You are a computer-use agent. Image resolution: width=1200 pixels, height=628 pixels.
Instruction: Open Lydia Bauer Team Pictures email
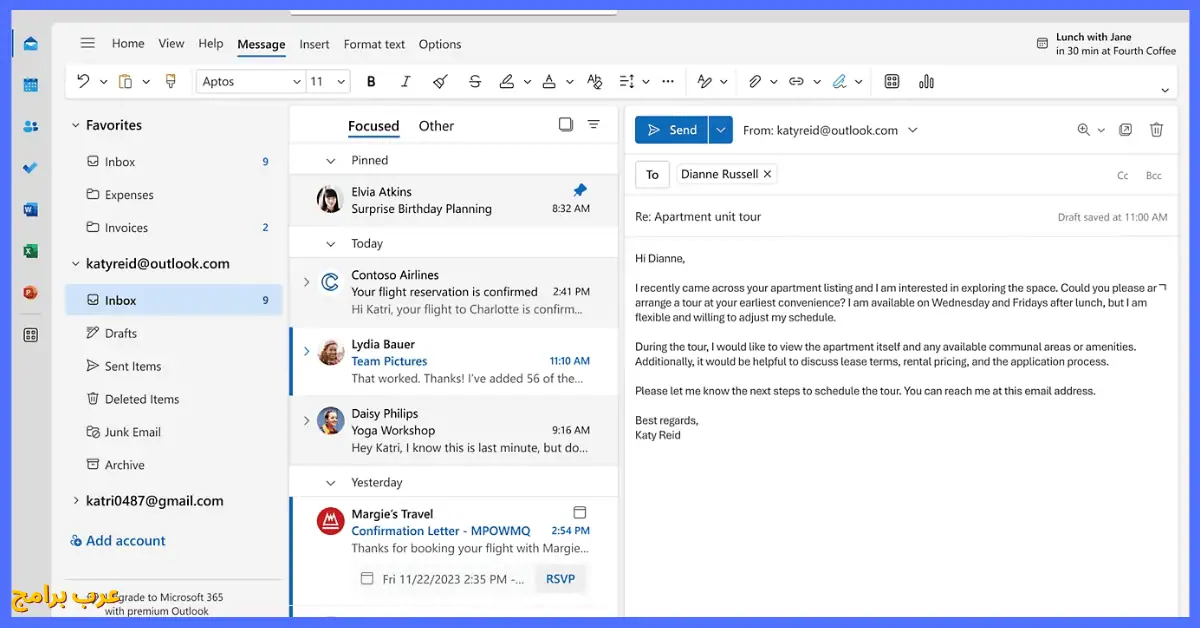coord(454,362)
